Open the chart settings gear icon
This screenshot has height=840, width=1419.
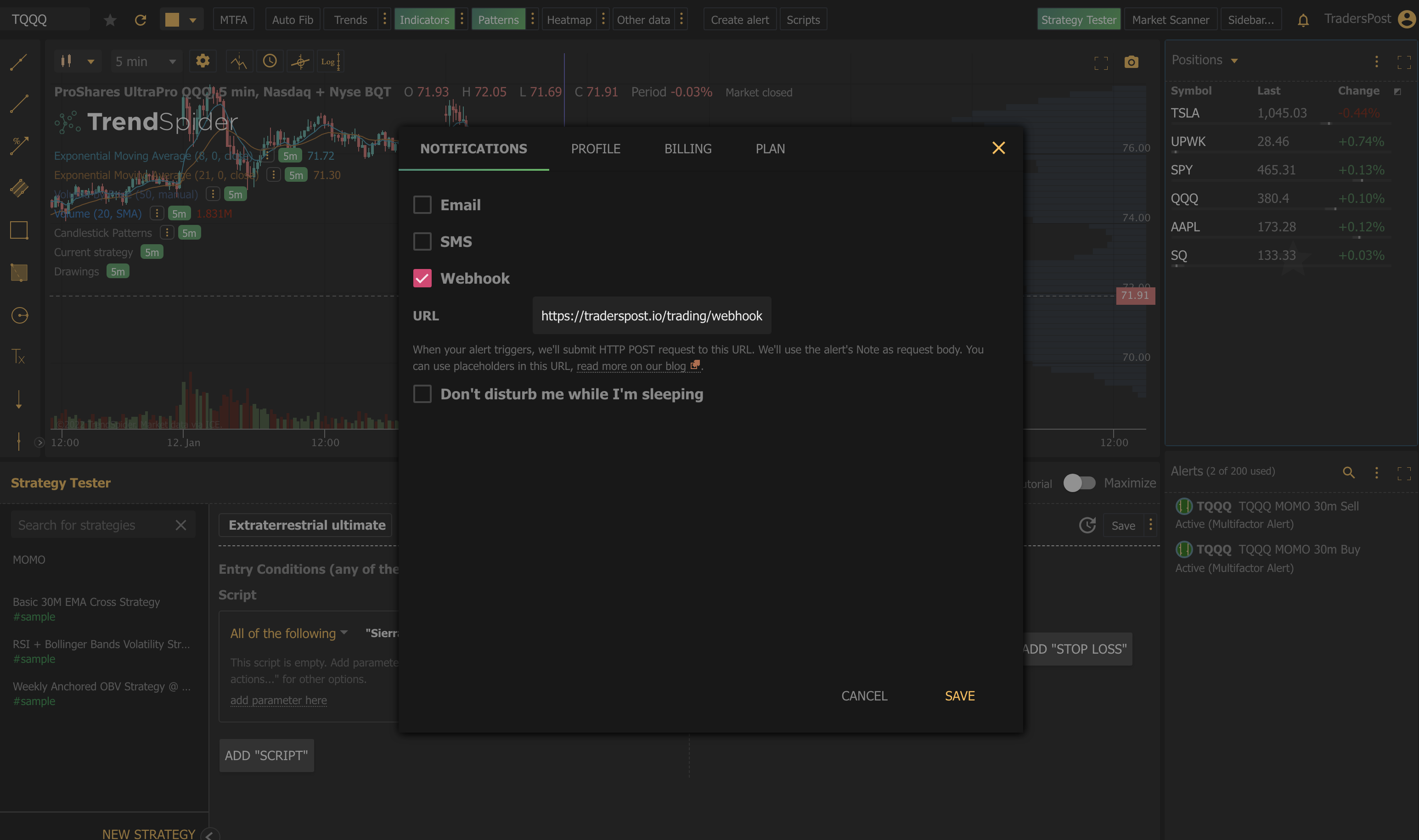(x=203, y=61)
